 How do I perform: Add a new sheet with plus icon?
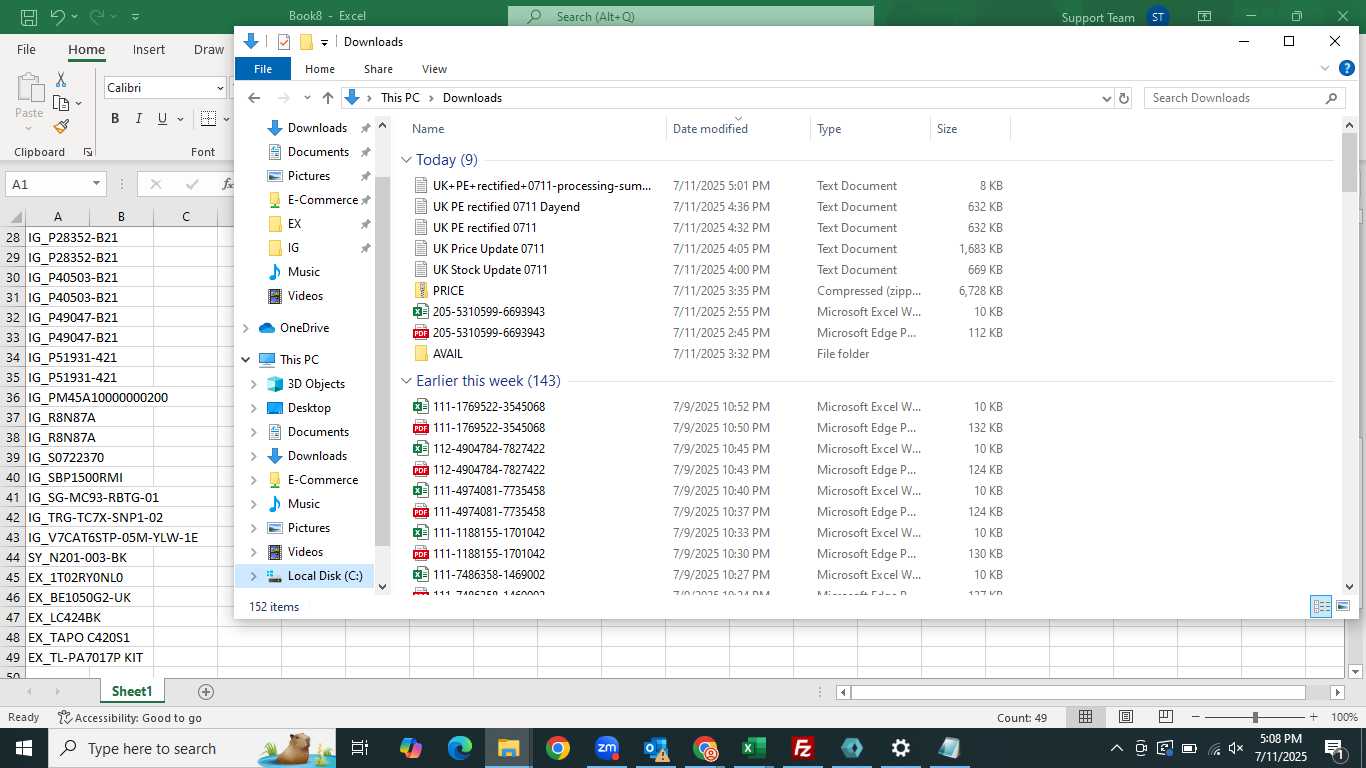click(206, 692)
